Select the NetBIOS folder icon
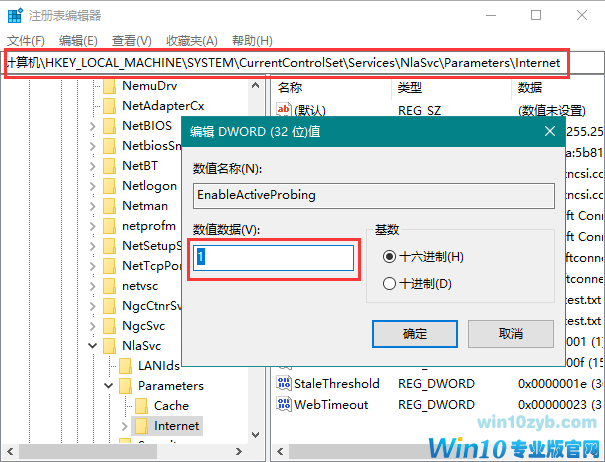The width and height of the screenshot is (605, 462). click(110, 126)
